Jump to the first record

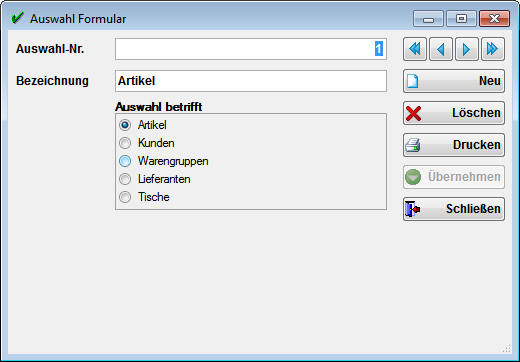[x=415, y=49]
